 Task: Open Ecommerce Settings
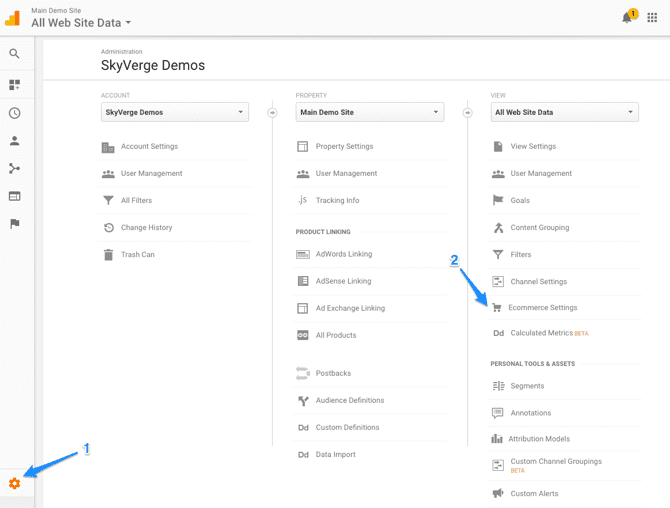(x=542, y=308)
